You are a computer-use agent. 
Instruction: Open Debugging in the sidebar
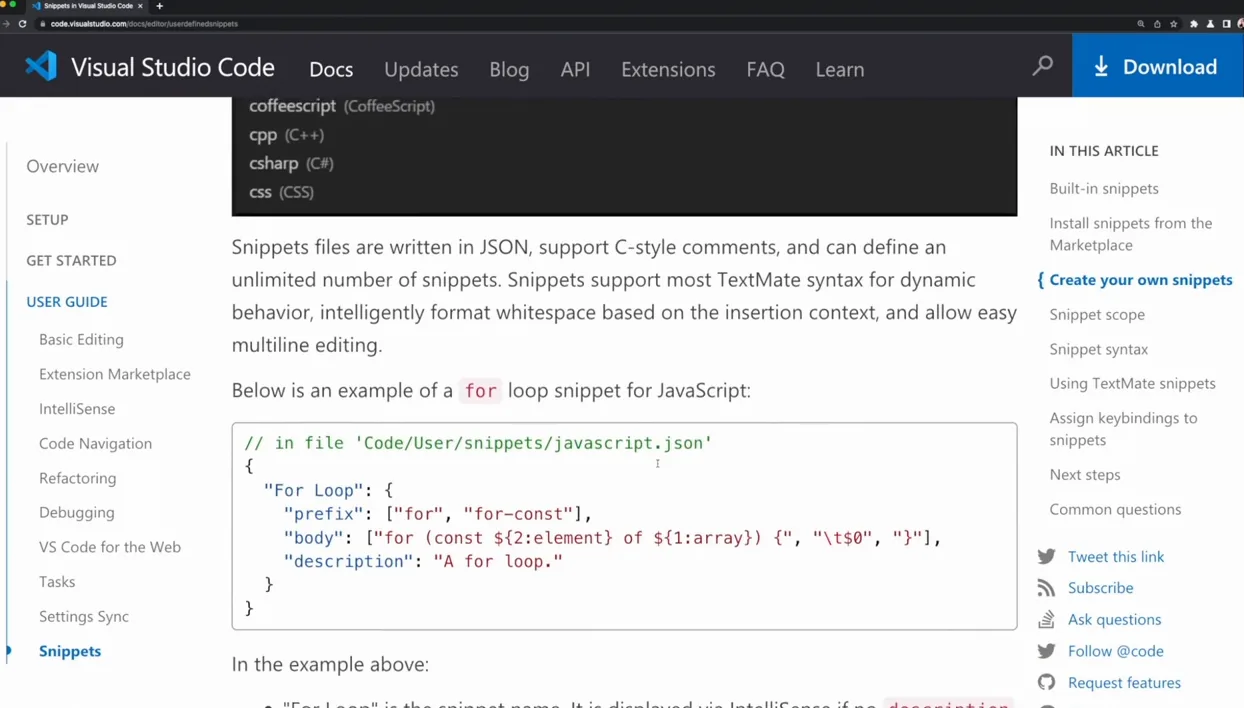point(76,512)
